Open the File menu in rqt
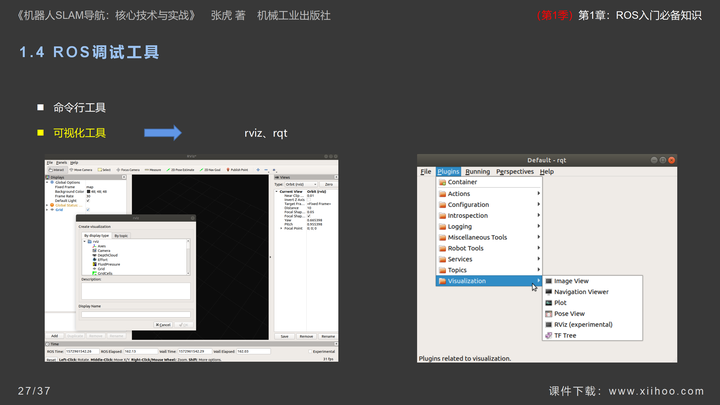Viewport: 720px width, 405px height. coord(426,172)
